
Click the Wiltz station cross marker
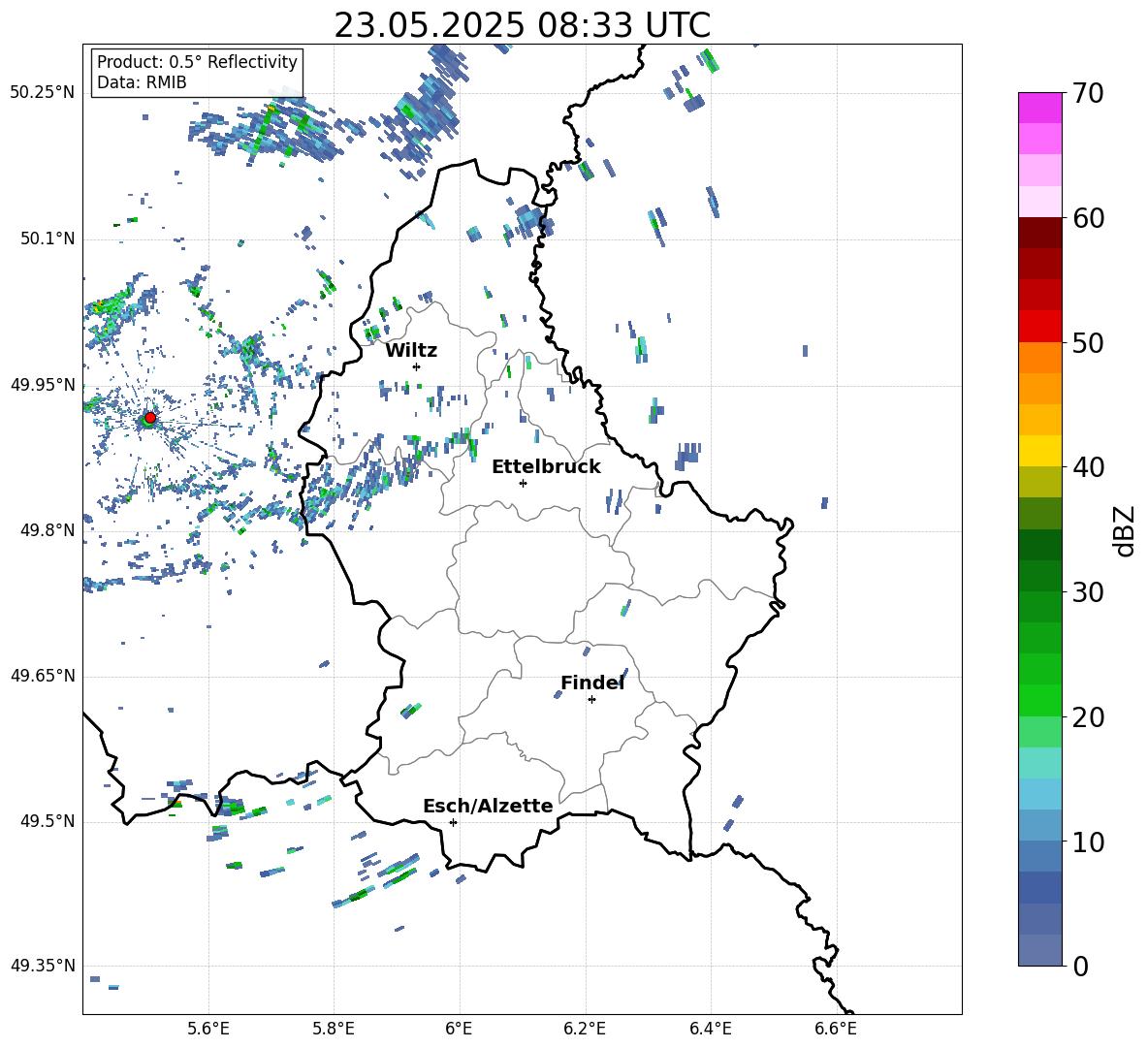click(x=417, y=366)
